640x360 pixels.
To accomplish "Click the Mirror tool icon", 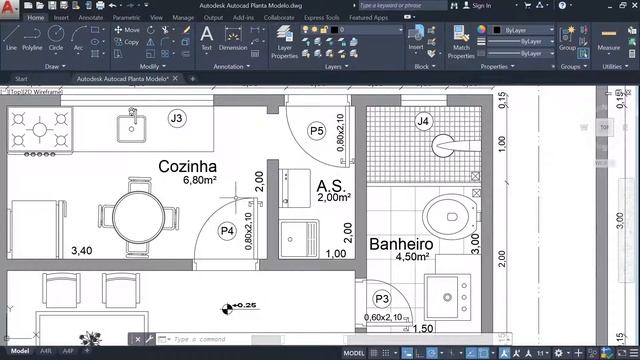I will click(x=151, y=42).
